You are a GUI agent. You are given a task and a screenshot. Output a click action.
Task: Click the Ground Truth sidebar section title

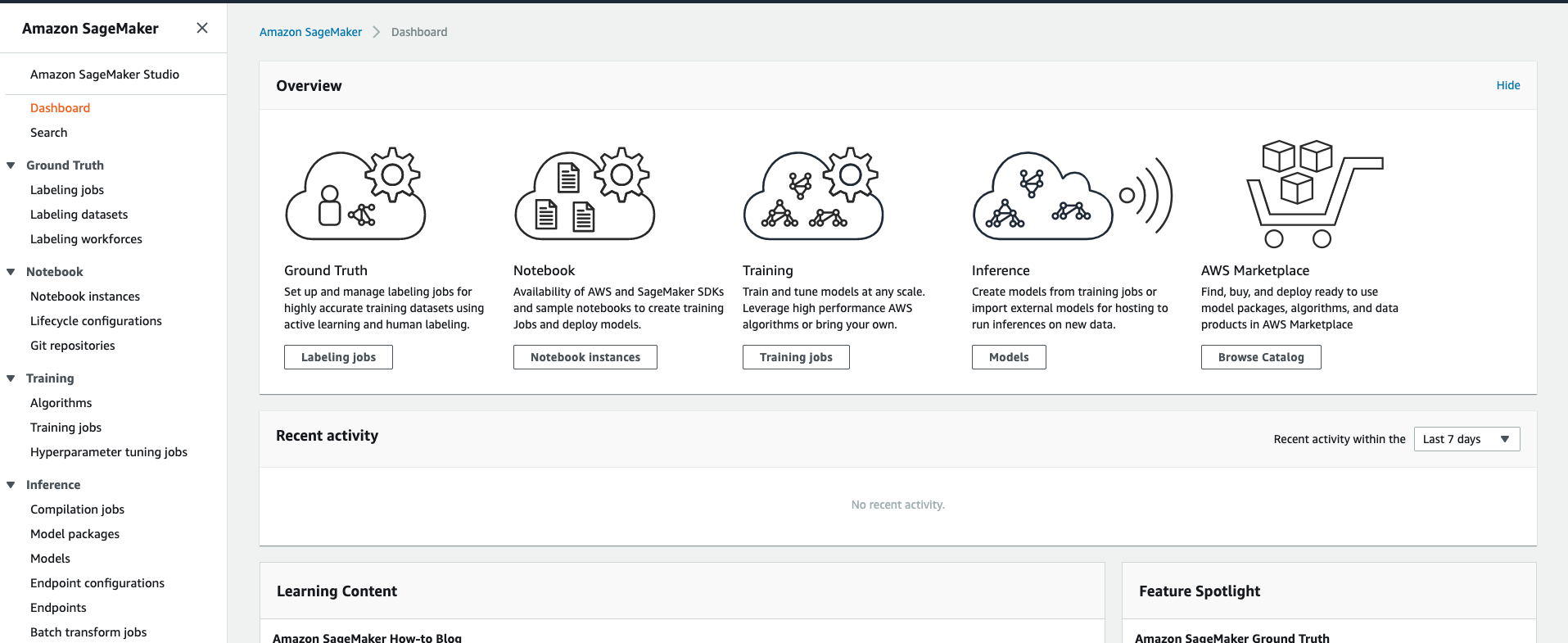coord(65,165)
